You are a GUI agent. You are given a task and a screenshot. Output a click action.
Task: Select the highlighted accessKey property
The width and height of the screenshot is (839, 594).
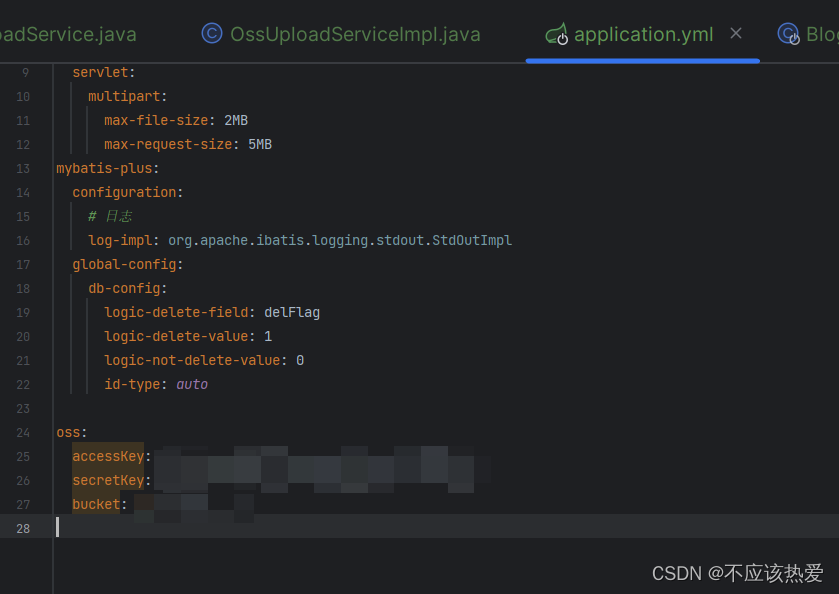click(x=106, y=456)
